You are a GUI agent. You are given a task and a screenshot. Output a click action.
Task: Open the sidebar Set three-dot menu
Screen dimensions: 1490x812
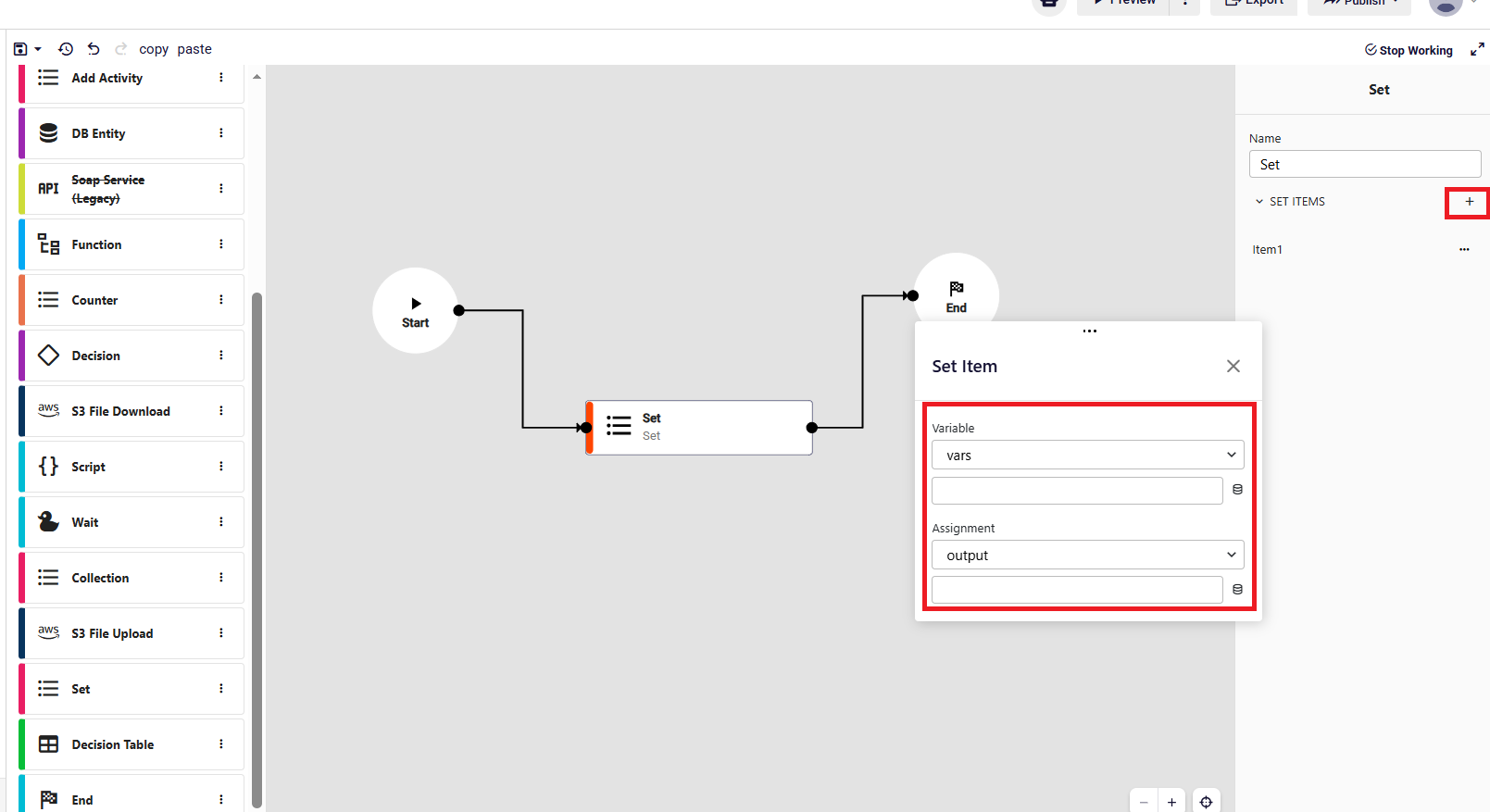(221, 689)
